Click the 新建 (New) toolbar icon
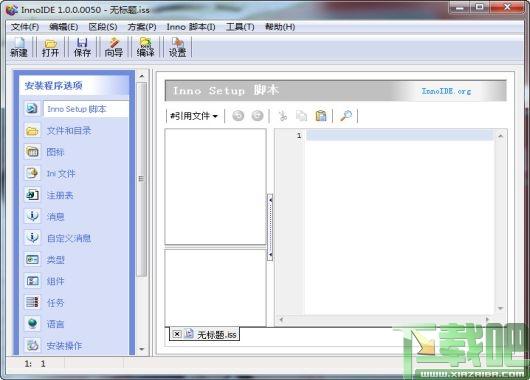530x380 pixels. [19, 47]
